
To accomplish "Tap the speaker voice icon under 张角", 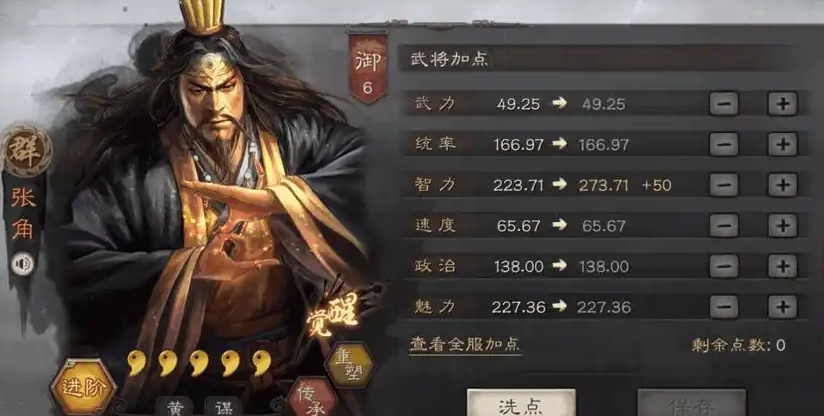I will point(23,263).
